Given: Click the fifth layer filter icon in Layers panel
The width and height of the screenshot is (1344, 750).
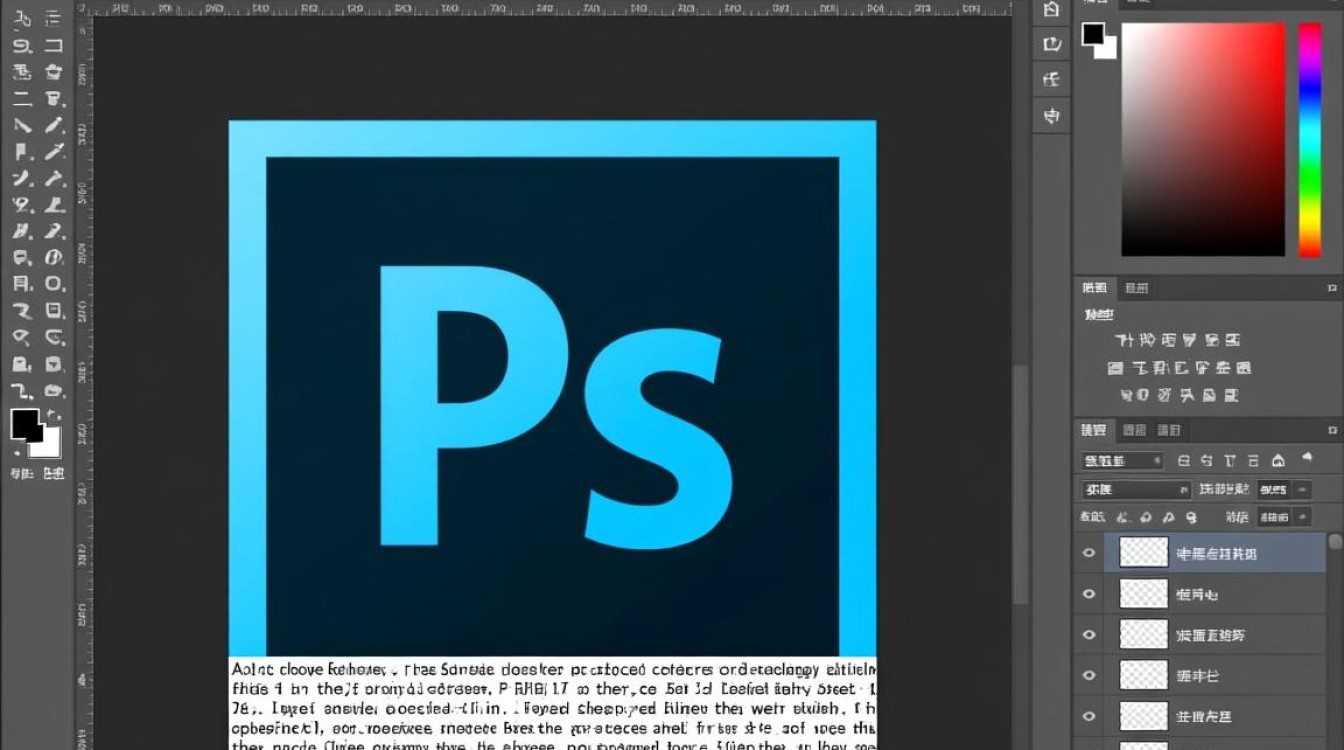Looking at the screenshot, I should (1278, 460).
